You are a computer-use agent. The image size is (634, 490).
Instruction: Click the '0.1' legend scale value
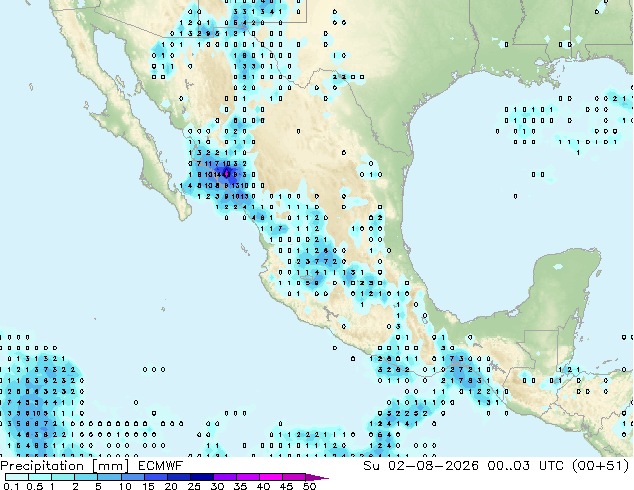[x=11, y=486]
